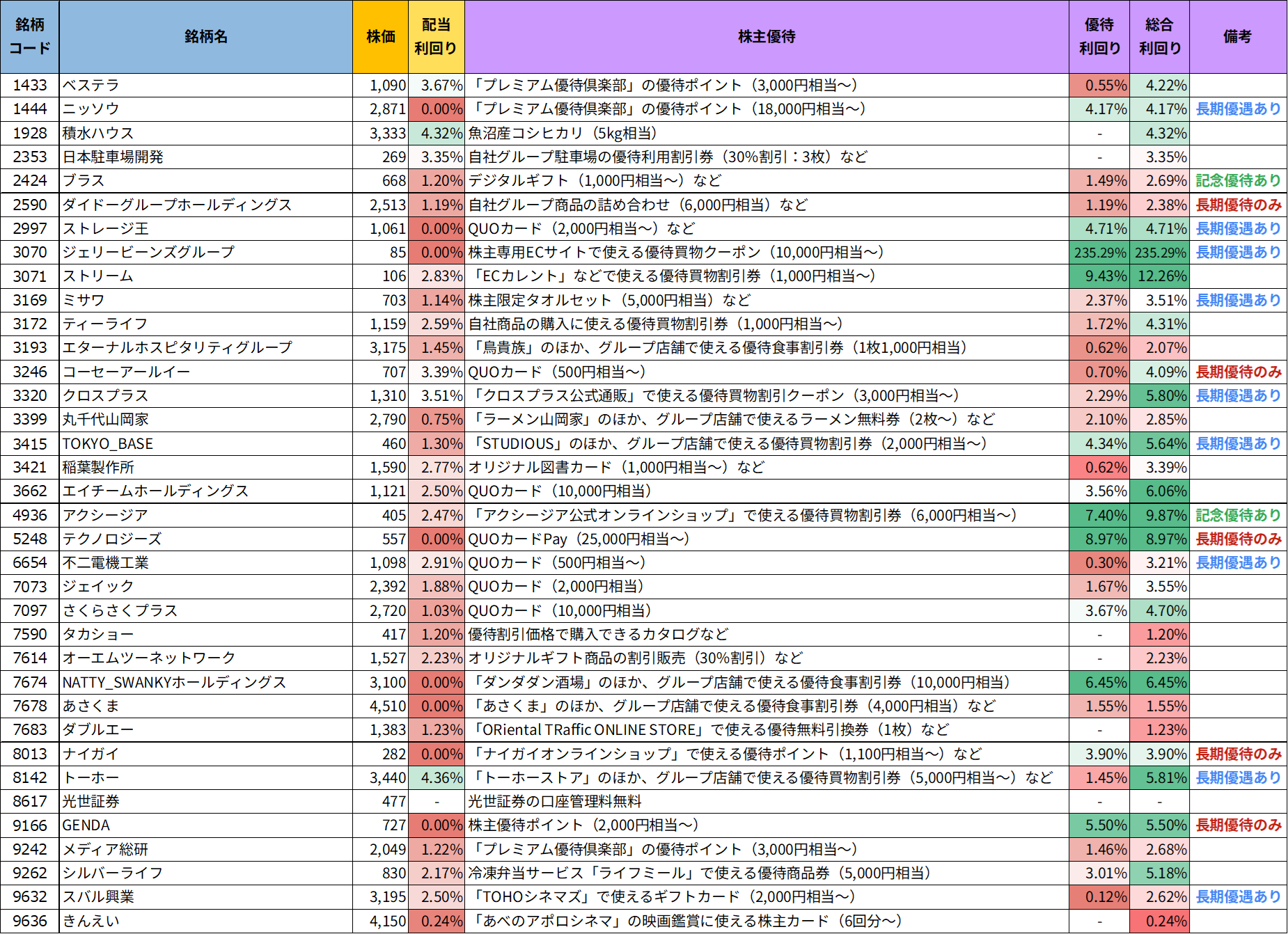Screen dimensions: 1288x934
Task: Click トーホー dividend yield 4.36% cell
Action: [x=436, y=778]
